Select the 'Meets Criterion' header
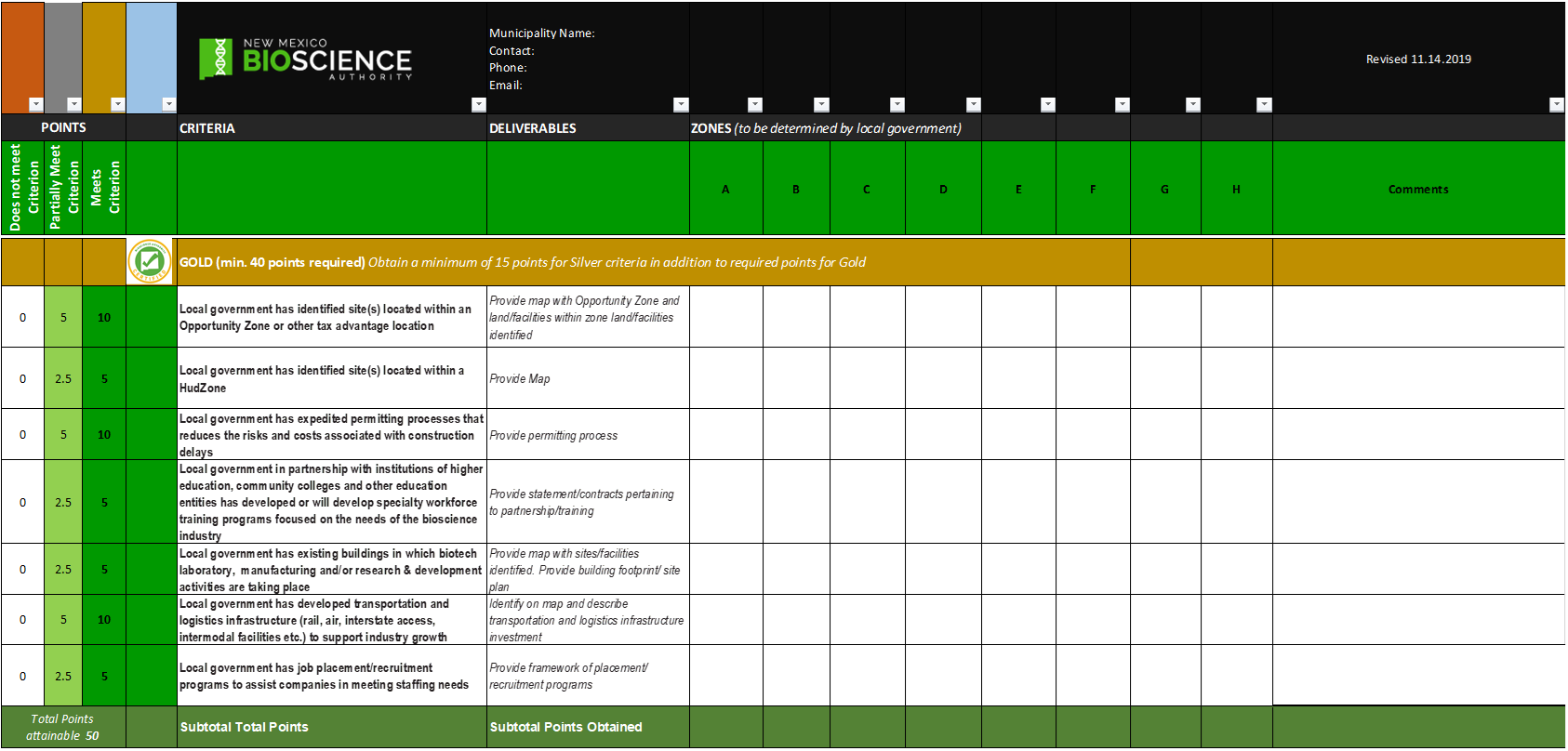The image size is (1568, 751). (104, 188)
